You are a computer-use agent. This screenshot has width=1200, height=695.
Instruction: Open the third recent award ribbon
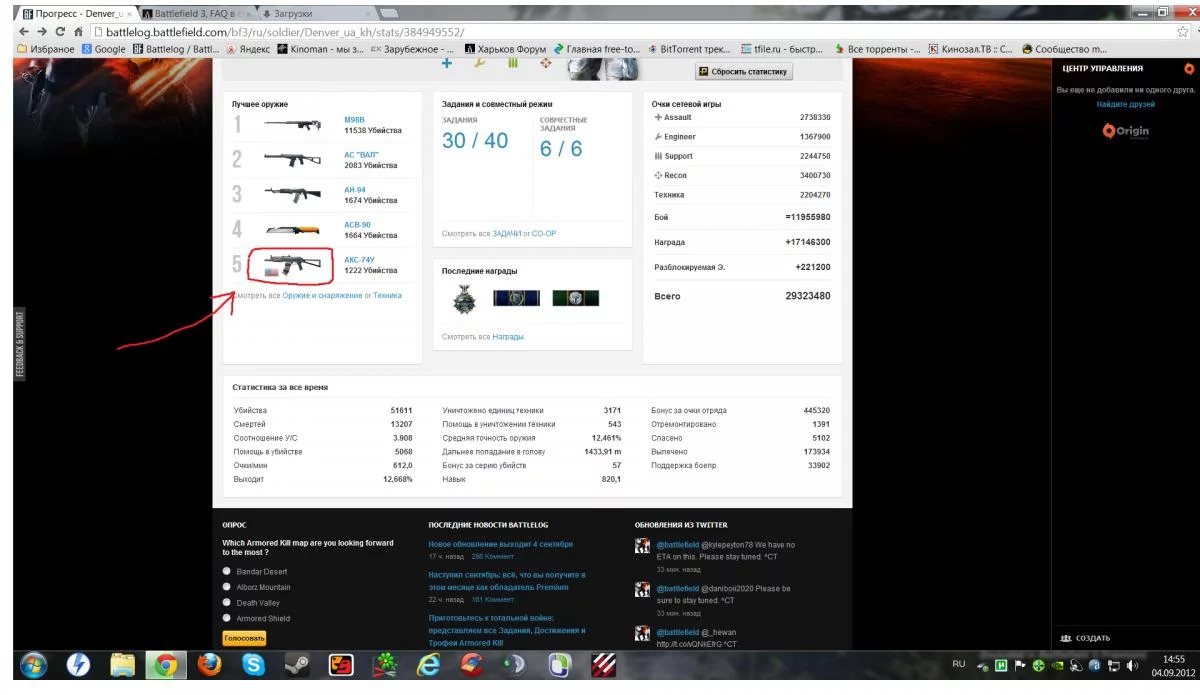coord(576,298)
